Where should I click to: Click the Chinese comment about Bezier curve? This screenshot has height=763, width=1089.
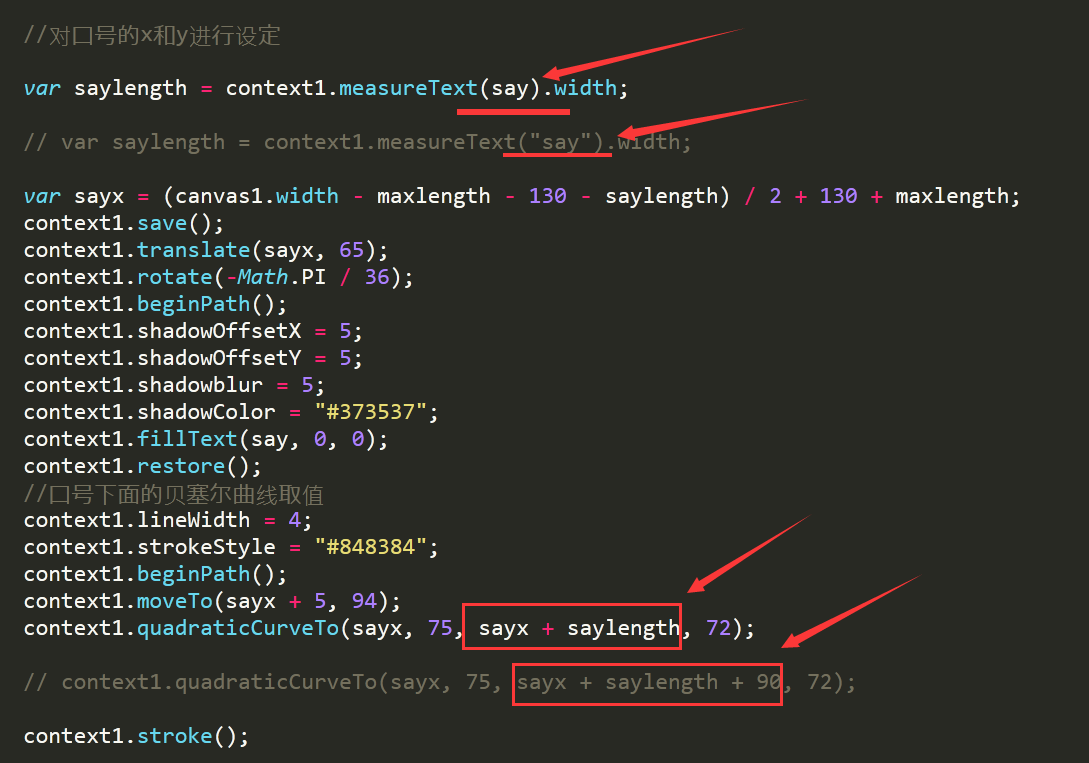pos(174,494)
